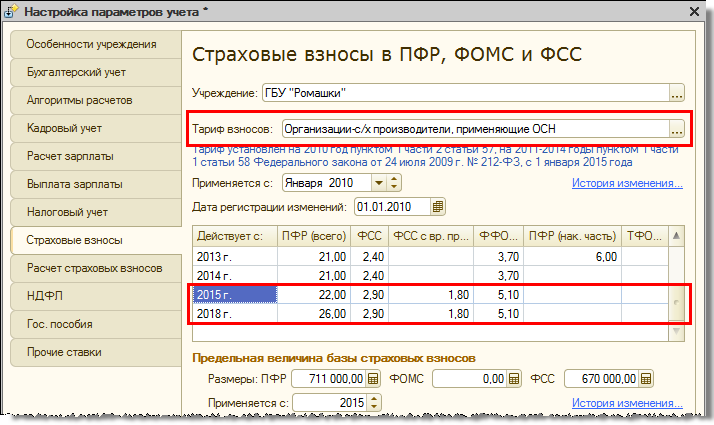Image resolution: width=714 pixels, height=425 pixels.
Task: Click the window title bar application icon
Action: 10,11
